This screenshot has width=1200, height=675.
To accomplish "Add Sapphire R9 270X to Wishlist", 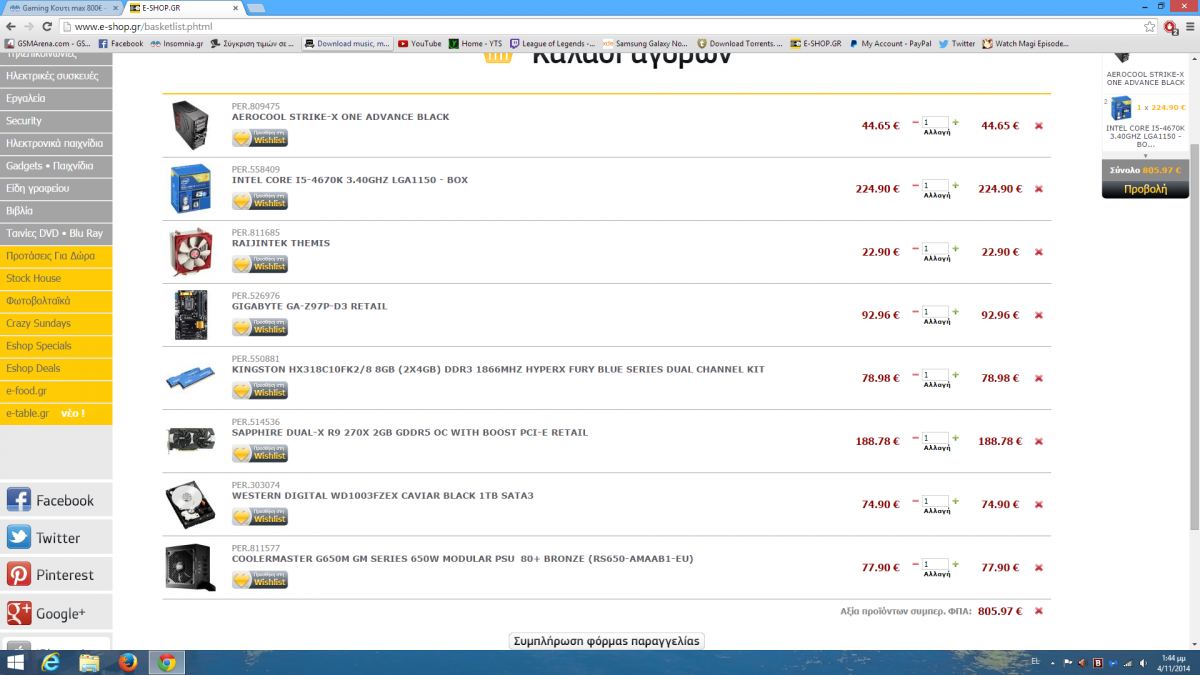I will point(260,453).
